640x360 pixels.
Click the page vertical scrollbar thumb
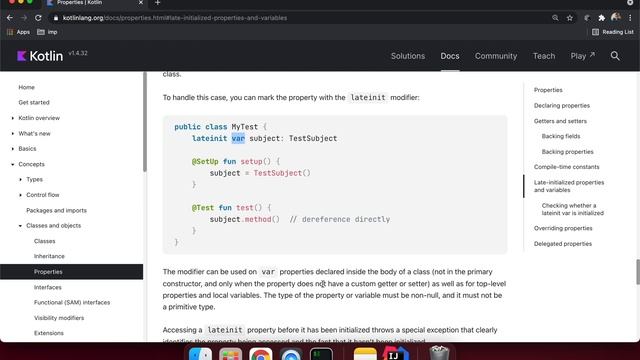coord(638,272)
